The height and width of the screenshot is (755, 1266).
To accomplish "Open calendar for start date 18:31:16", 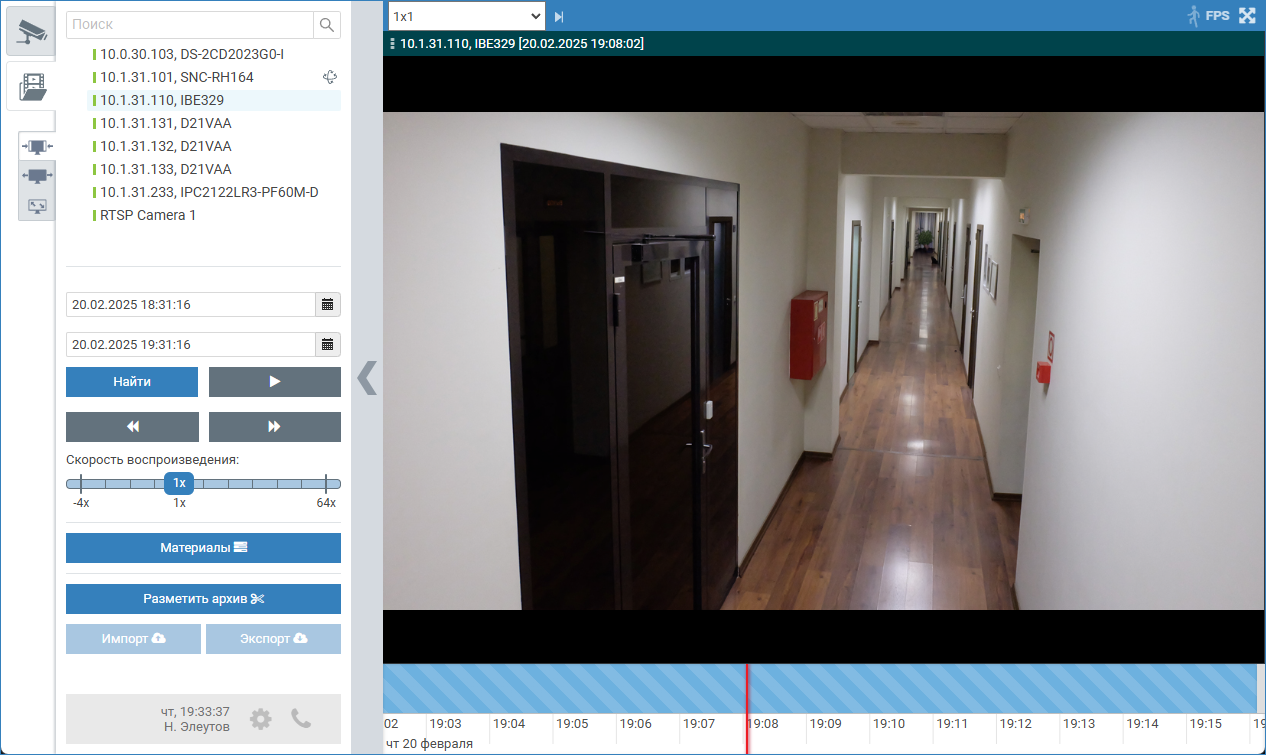I will 327,304.
